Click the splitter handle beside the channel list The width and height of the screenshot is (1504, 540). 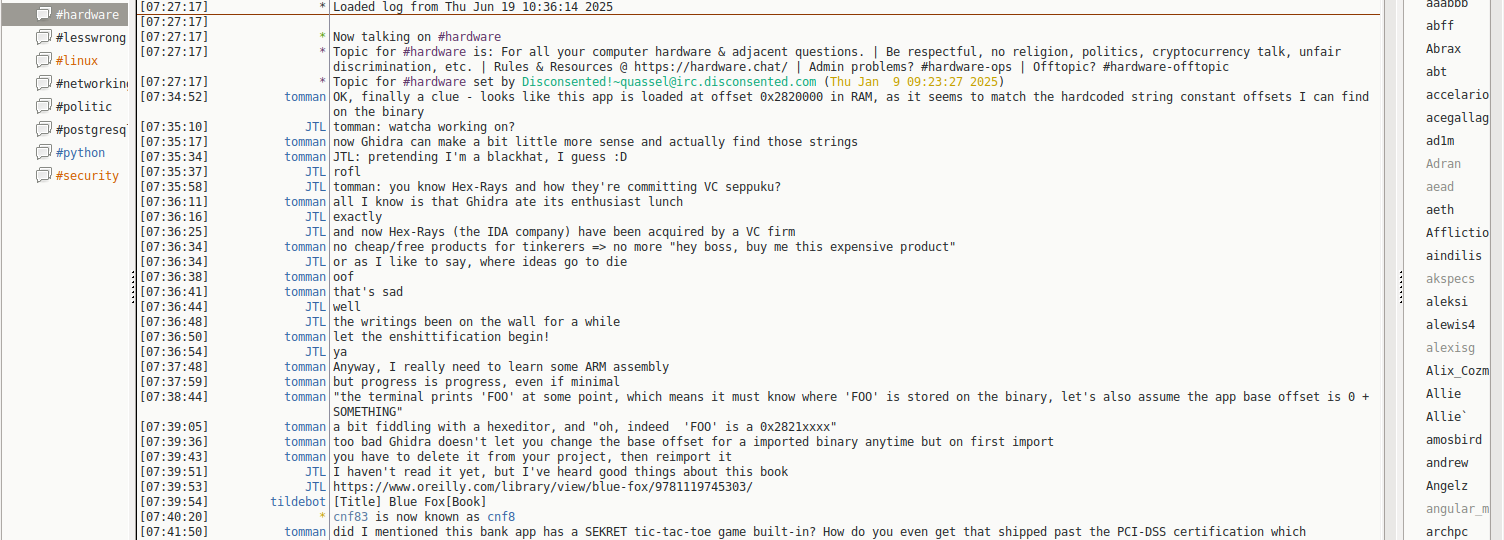[x=133, y=290]
